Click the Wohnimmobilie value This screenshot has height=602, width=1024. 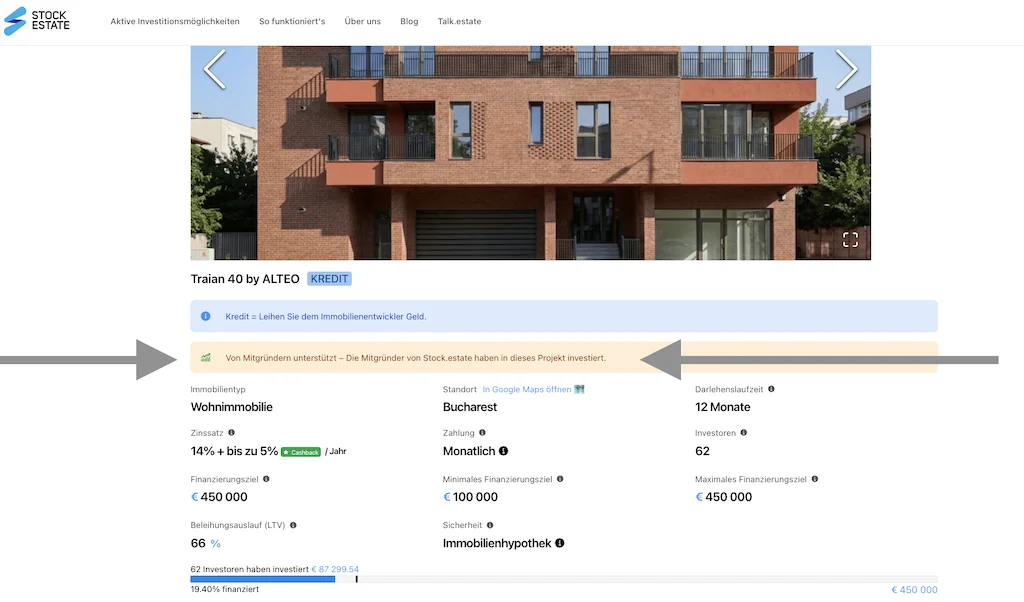pos(232,407)
